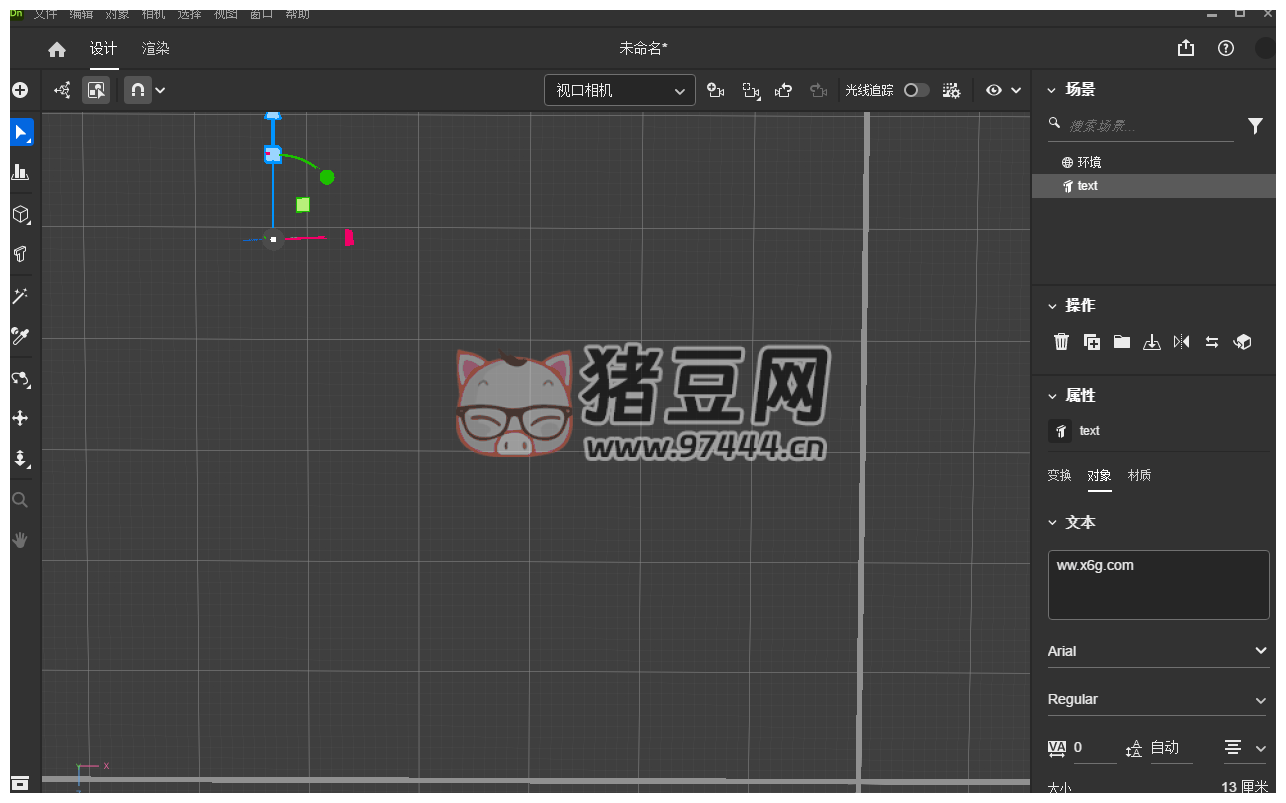Open the 视口相机 camera dropdown
Viewport: 1286px width, 803px height.
click(x=618, y=90)
